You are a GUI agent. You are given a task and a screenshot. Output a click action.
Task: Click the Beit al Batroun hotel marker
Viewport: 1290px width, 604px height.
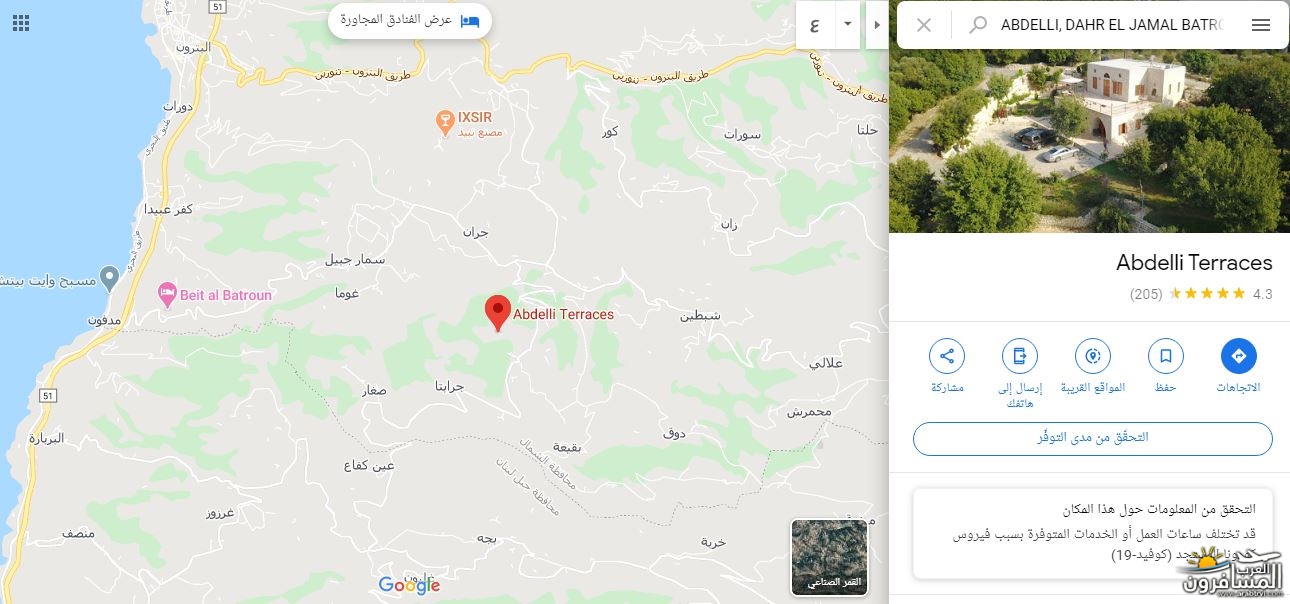[x=168, y=295]
